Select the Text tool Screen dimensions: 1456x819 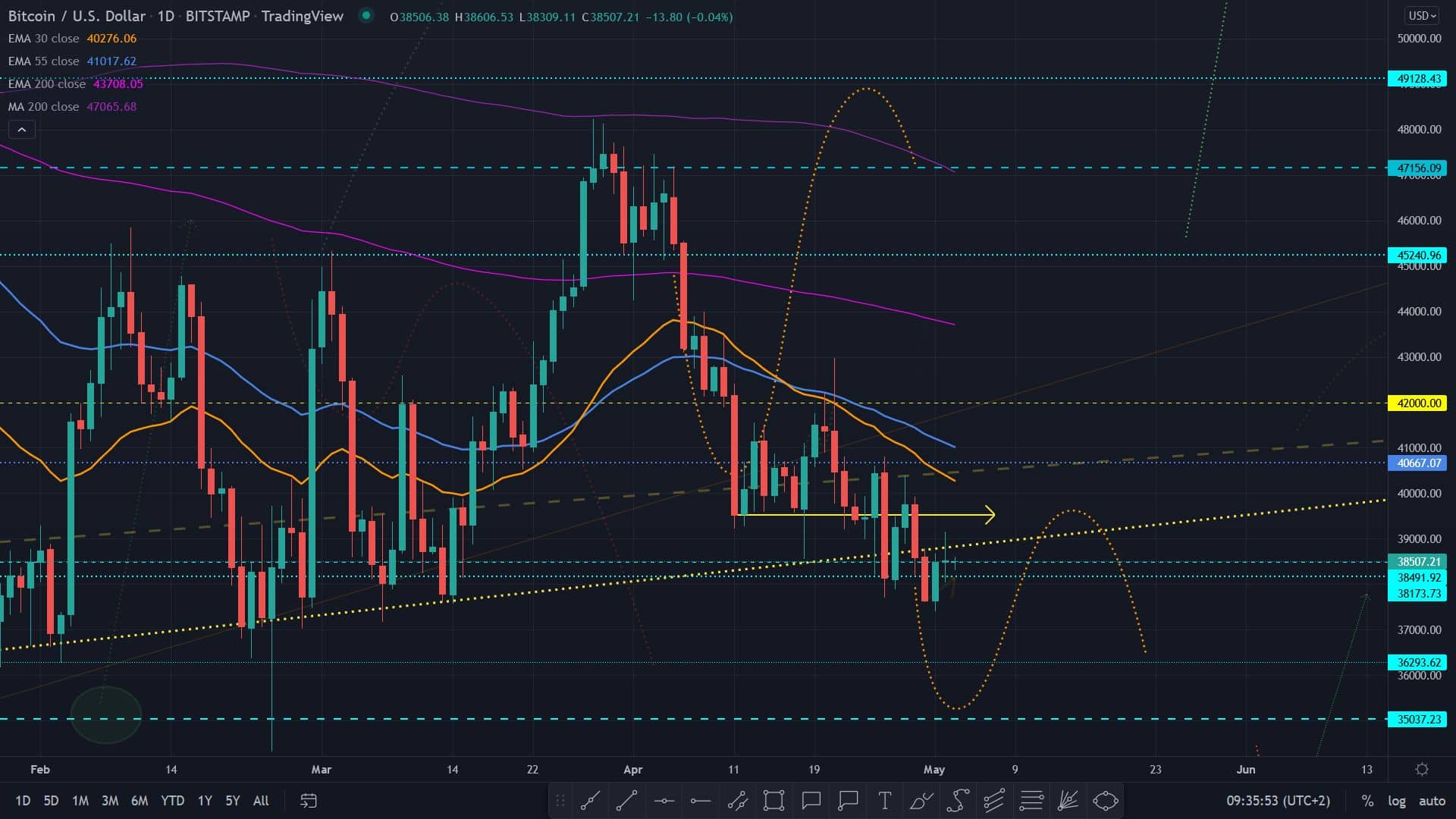[x=884, y=801]
